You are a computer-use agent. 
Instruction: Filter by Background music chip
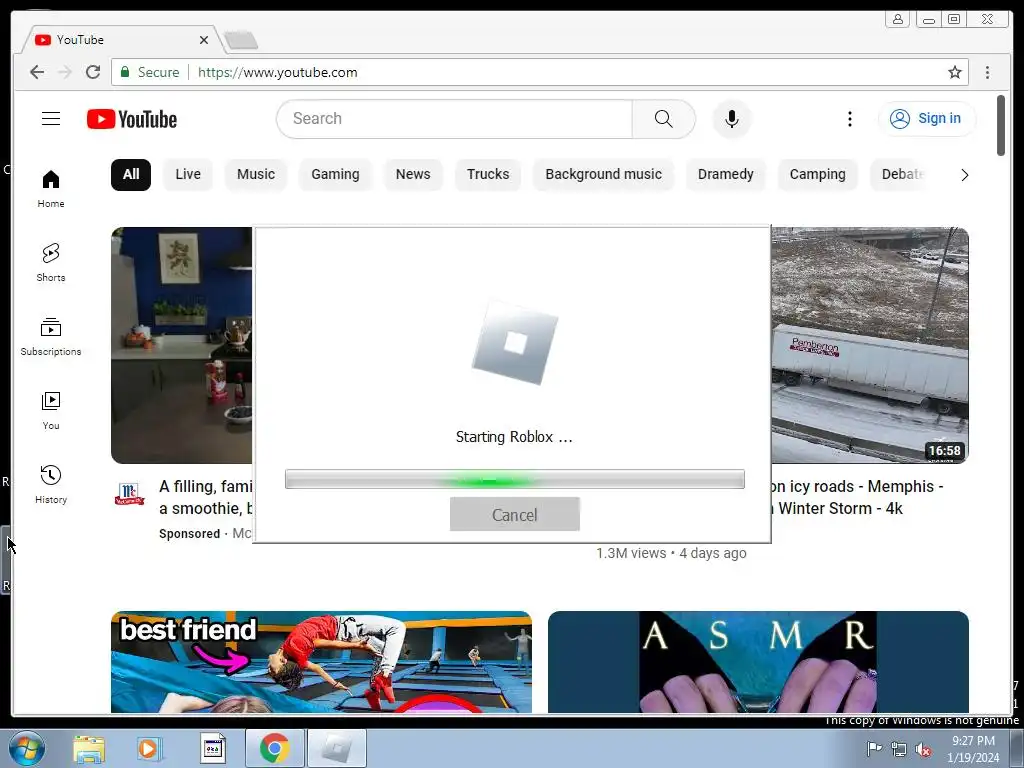pyautogui.click(x=603, y=174)
